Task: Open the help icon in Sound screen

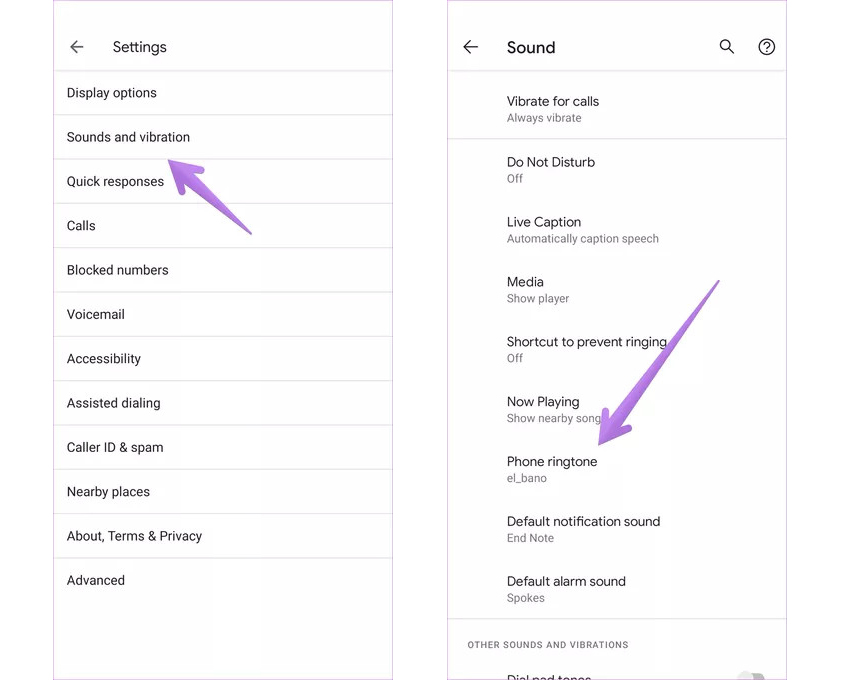Action: pyautogui.click(x=767, y=47)
